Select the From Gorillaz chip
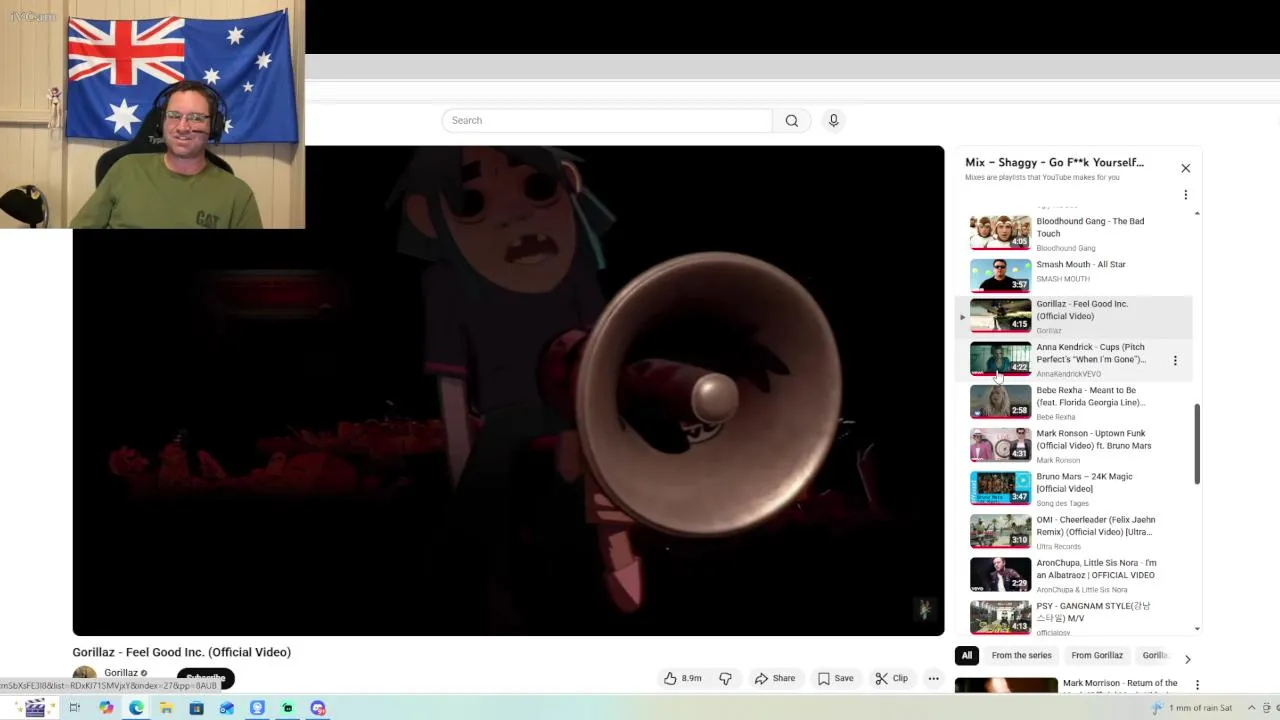 pos(1097,656)
